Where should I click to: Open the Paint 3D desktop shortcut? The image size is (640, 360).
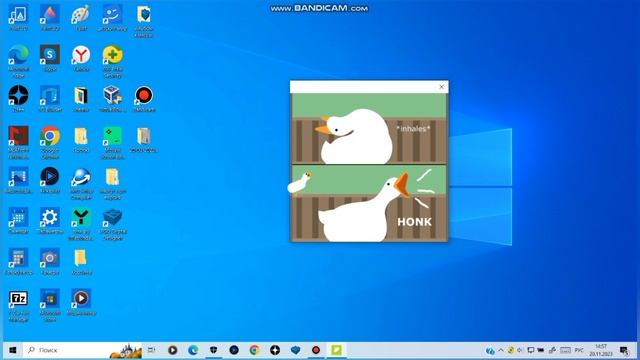point(50,18)
